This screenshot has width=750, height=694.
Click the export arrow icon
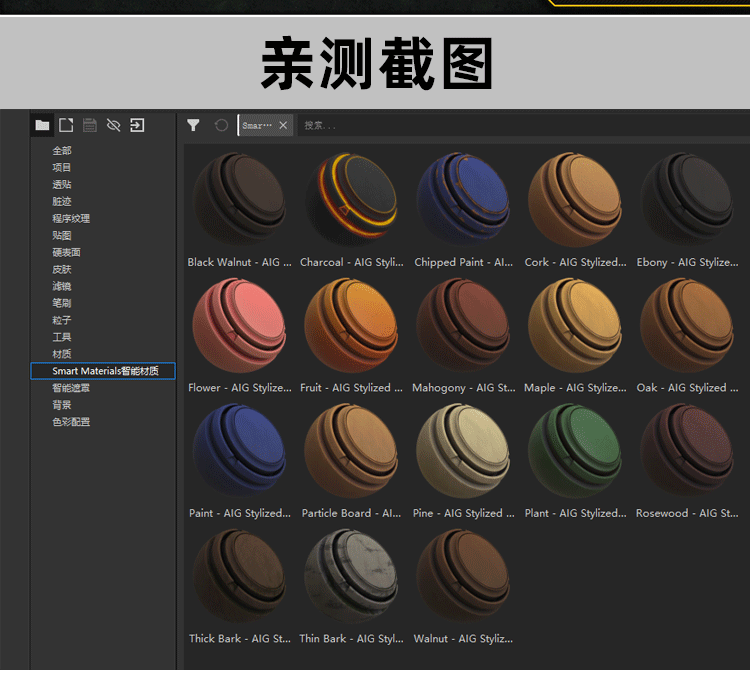pos(137,125)
